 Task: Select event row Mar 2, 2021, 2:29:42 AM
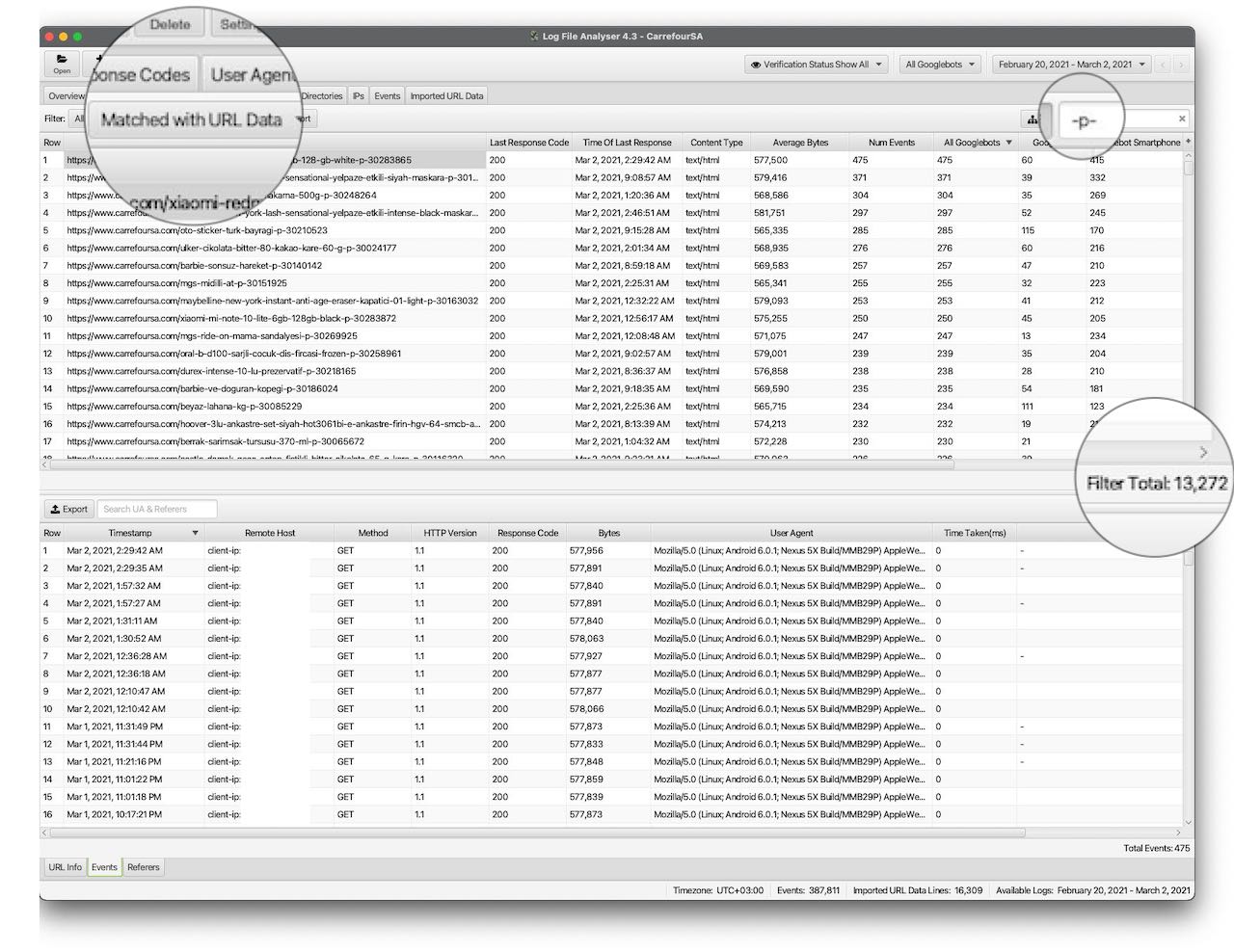[611, 551]
